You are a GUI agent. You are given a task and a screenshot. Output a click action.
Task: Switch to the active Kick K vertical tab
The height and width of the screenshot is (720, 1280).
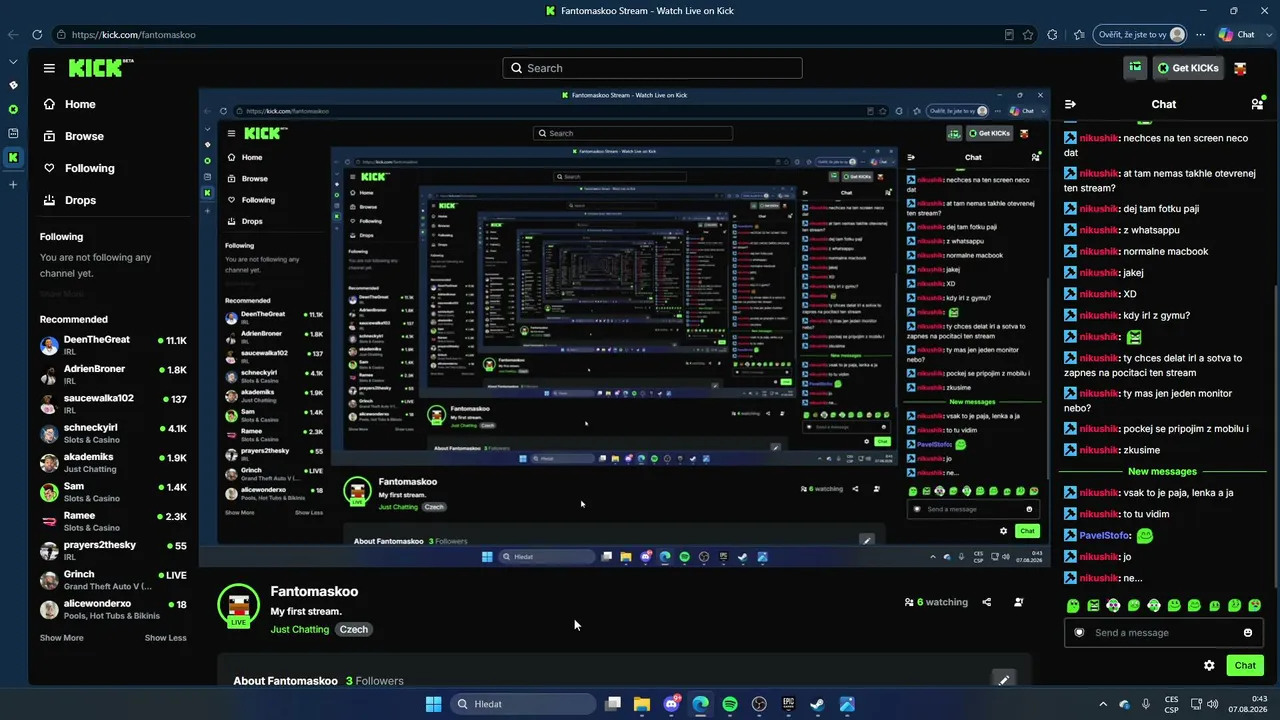13,157
